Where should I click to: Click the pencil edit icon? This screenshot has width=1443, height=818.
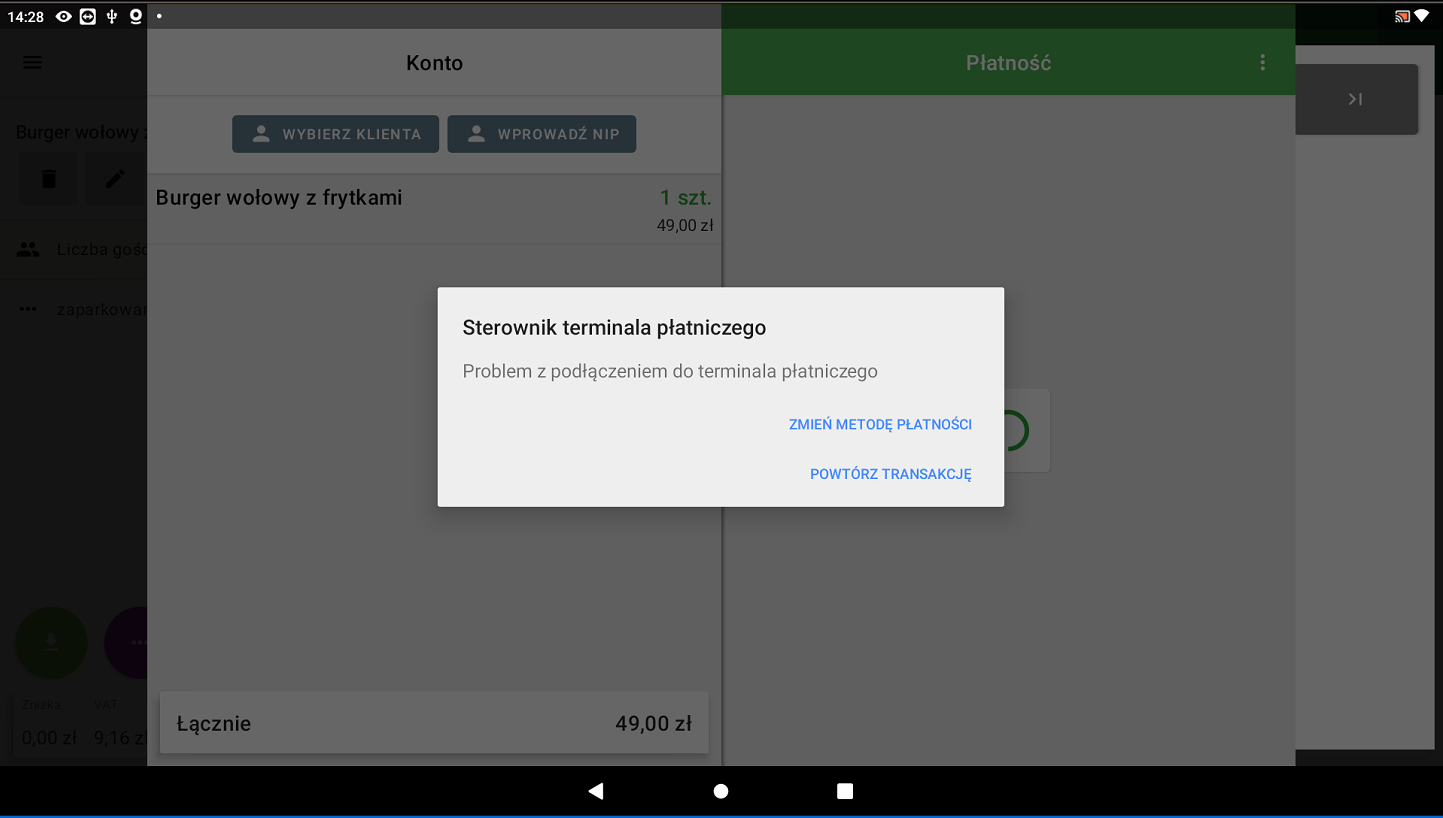coord(116,179)
